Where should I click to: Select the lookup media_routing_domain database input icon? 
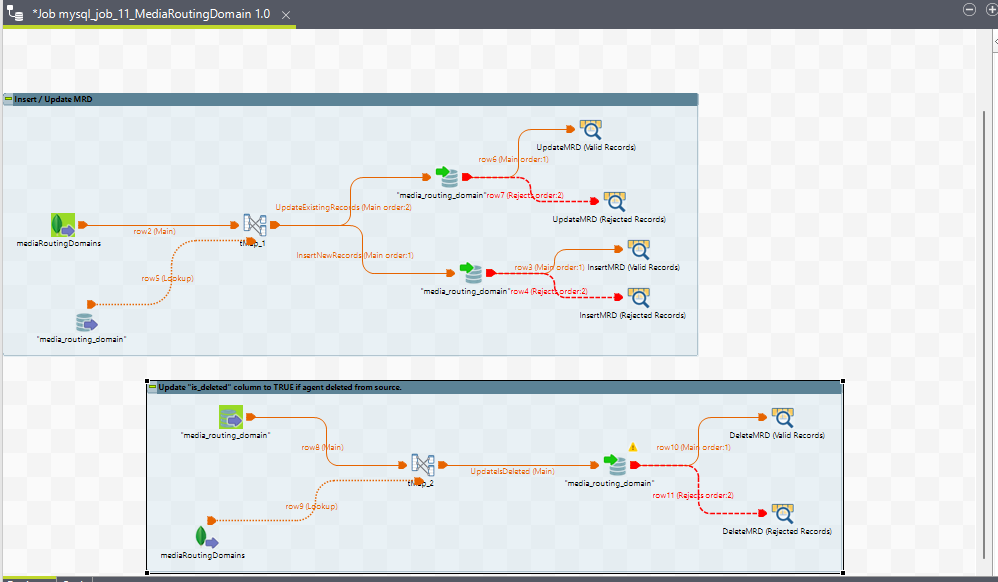point(87,322)
